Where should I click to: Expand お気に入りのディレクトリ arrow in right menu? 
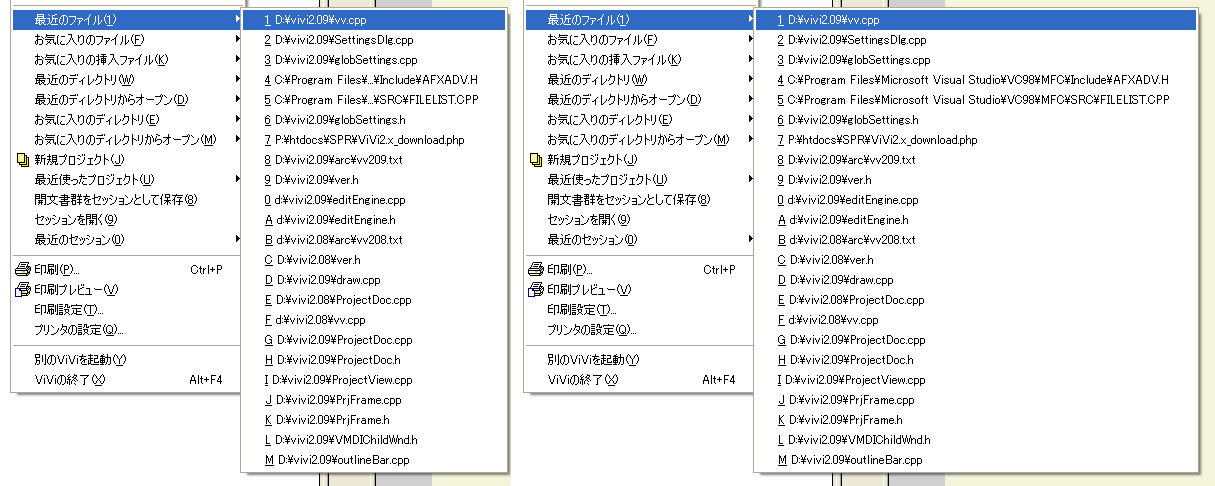pos(750,120)
